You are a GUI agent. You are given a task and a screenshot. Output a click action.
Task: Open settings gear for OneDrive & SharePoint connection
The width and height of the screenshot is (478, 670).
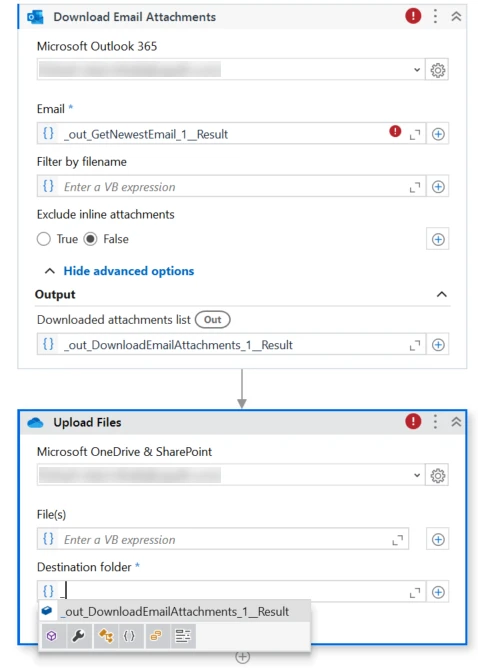coord(437,476)
